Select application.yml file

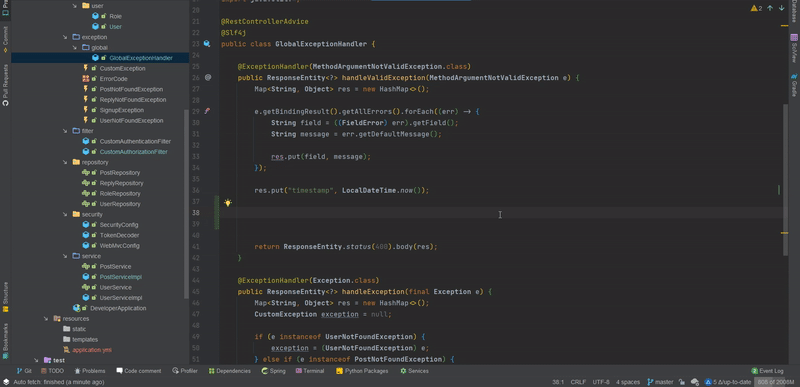click(x=92, y=350)
